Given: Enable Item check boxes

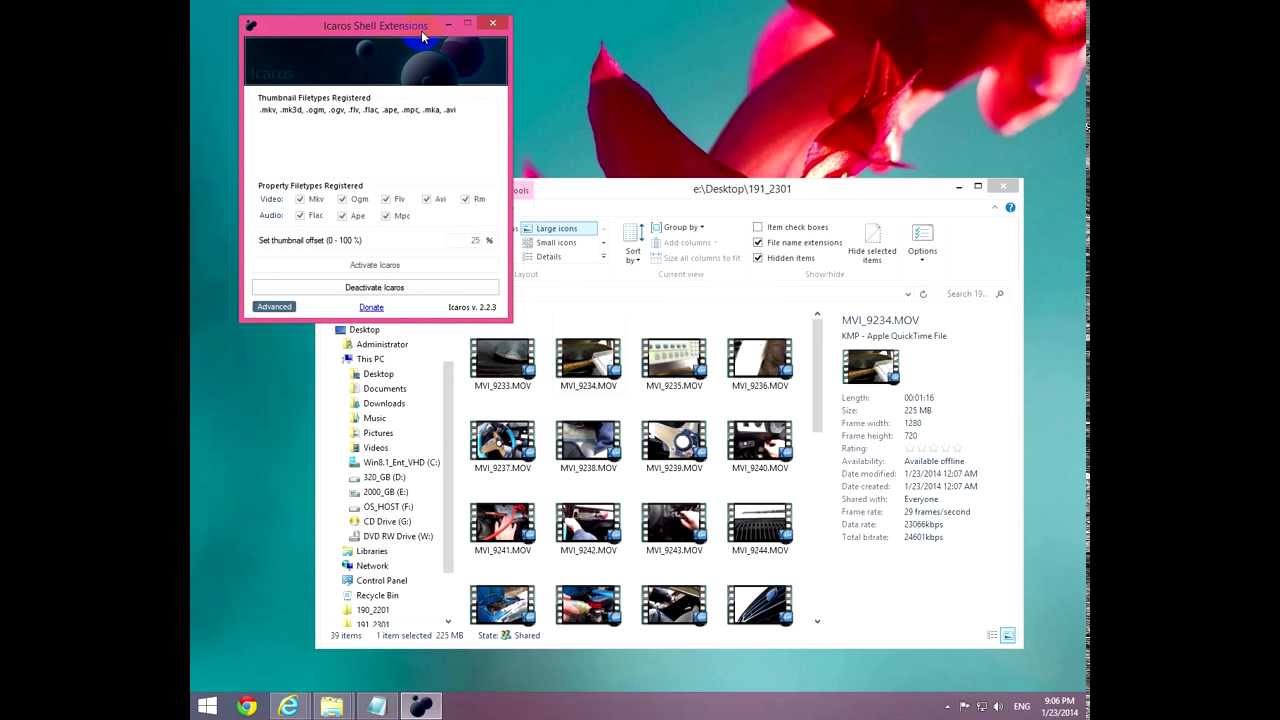Looking at the screenshot, I should point(759,227).
